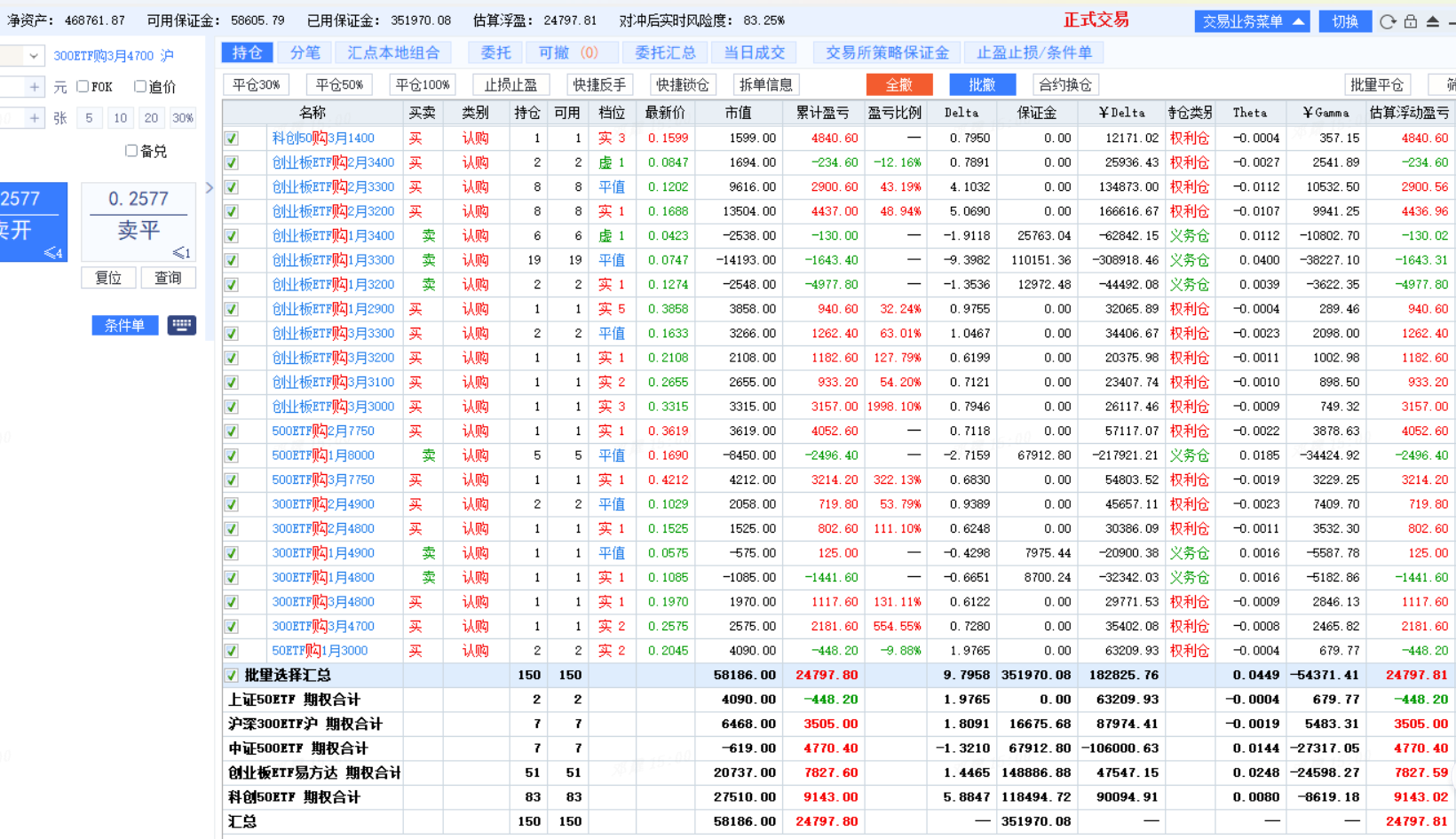1456x839 pixels.
Task: Uncheck the 科创50购3月1400 row checkbox
Action: coord(232,139)
